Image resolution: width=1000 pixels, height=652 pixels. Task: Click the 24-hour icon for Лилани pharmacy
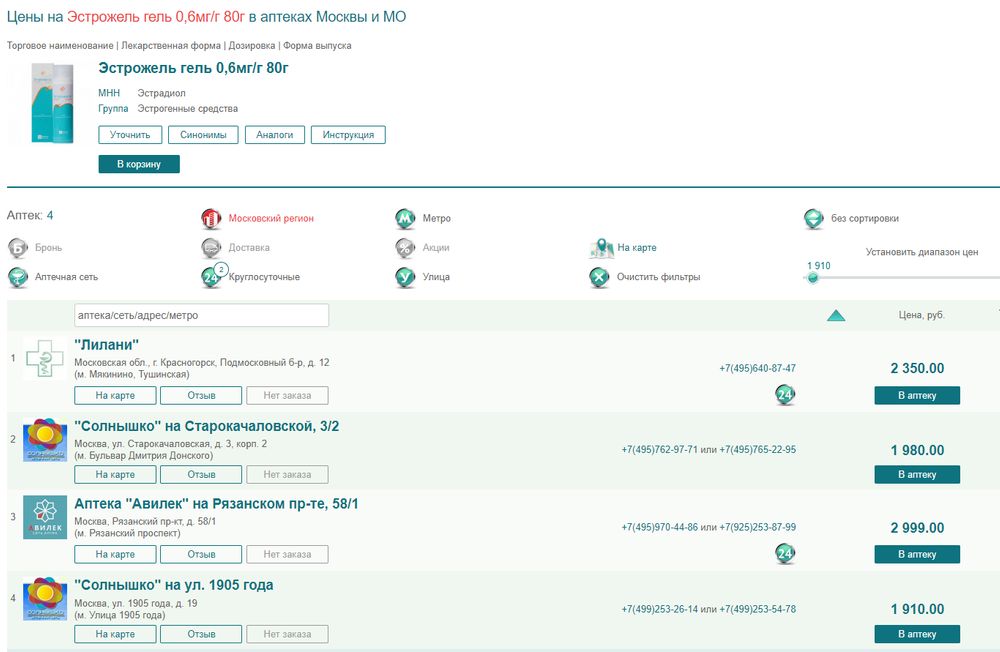(x=785, y=395)
